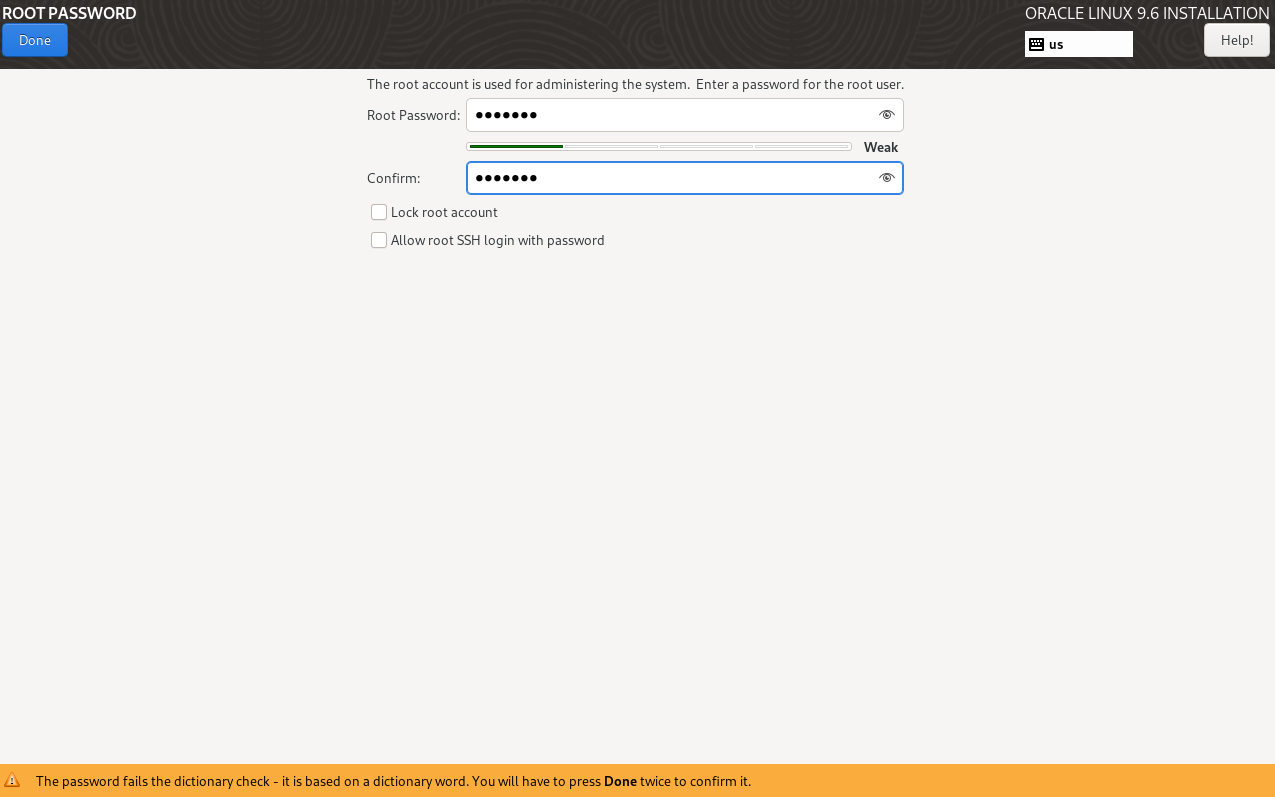Click the keyboard icon in layout indicator
This screenshot has width=1275, height=797.
coord(1036,44)
